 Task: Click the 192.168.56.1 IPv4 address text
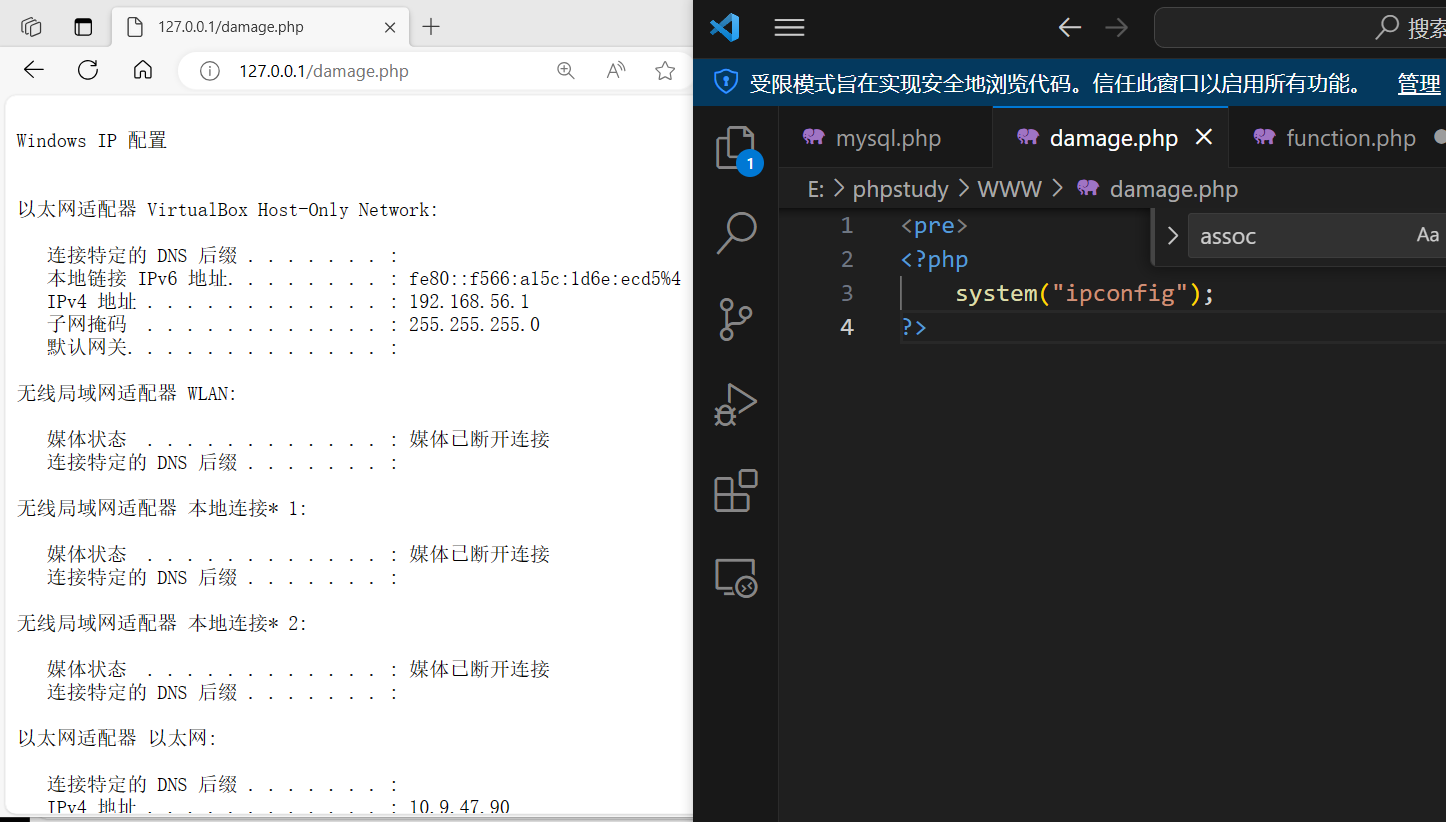coord(469,302)
